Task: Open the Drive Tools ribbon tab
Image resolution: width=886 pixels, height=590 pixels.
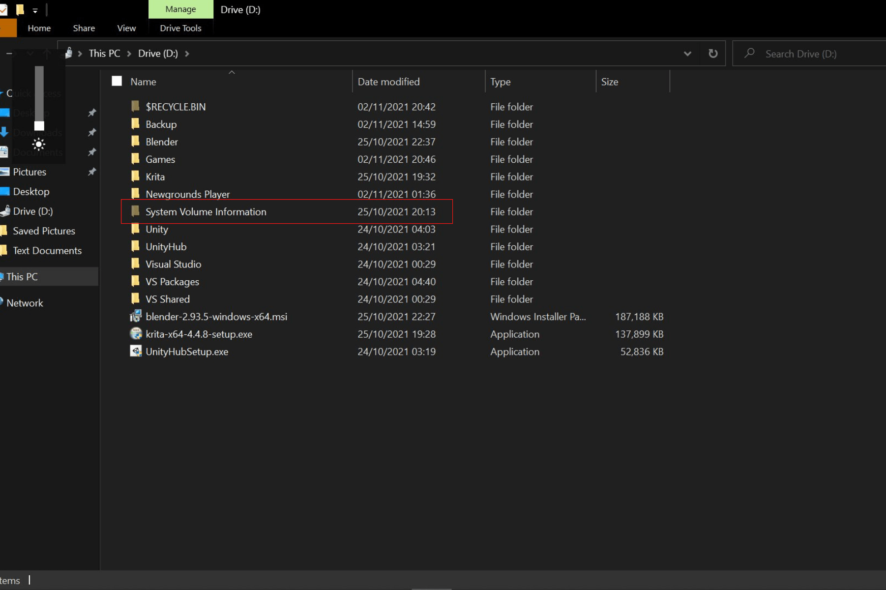Action: [180, 29]
